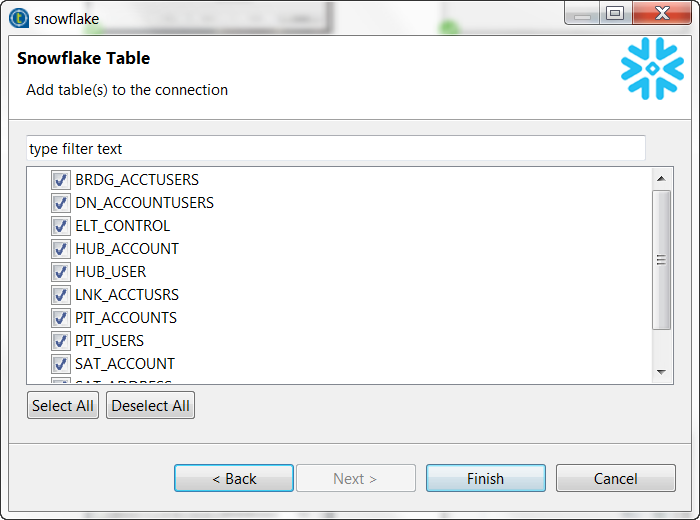This screenshot has height=520, width=700.
Task: Uncheck the ELT_CONTROL table checkbox
Action: pos(61,226)
